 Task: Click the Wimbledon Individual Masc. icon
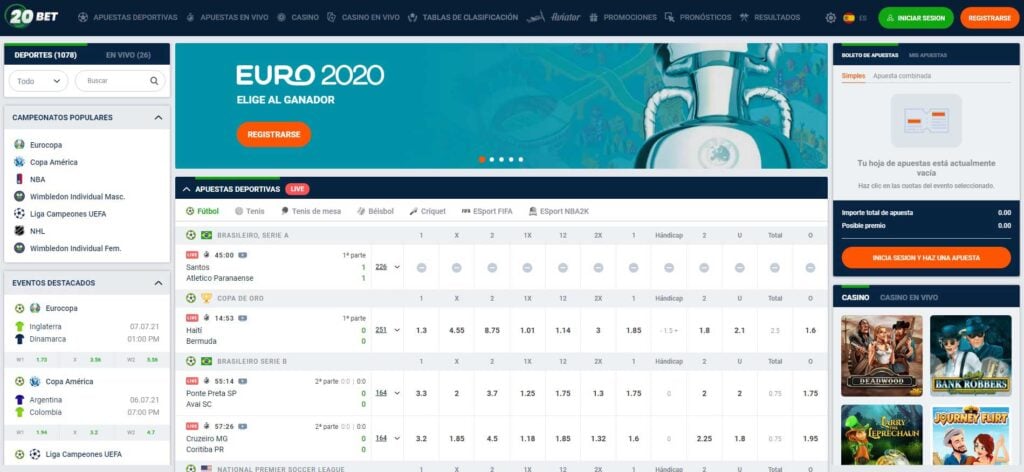pyautogui.click(x=19, y=196)
